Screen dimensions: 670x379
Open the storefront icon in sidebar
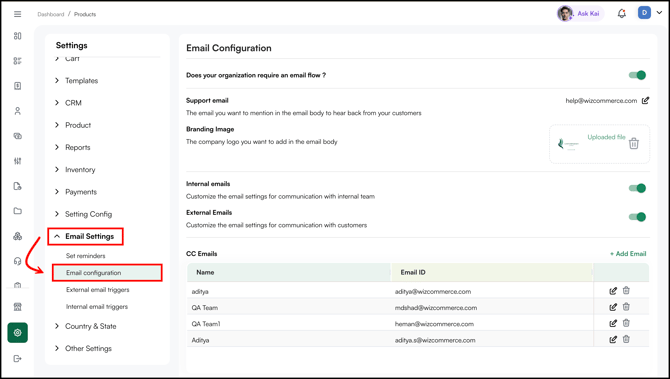[x=18, y=307]
